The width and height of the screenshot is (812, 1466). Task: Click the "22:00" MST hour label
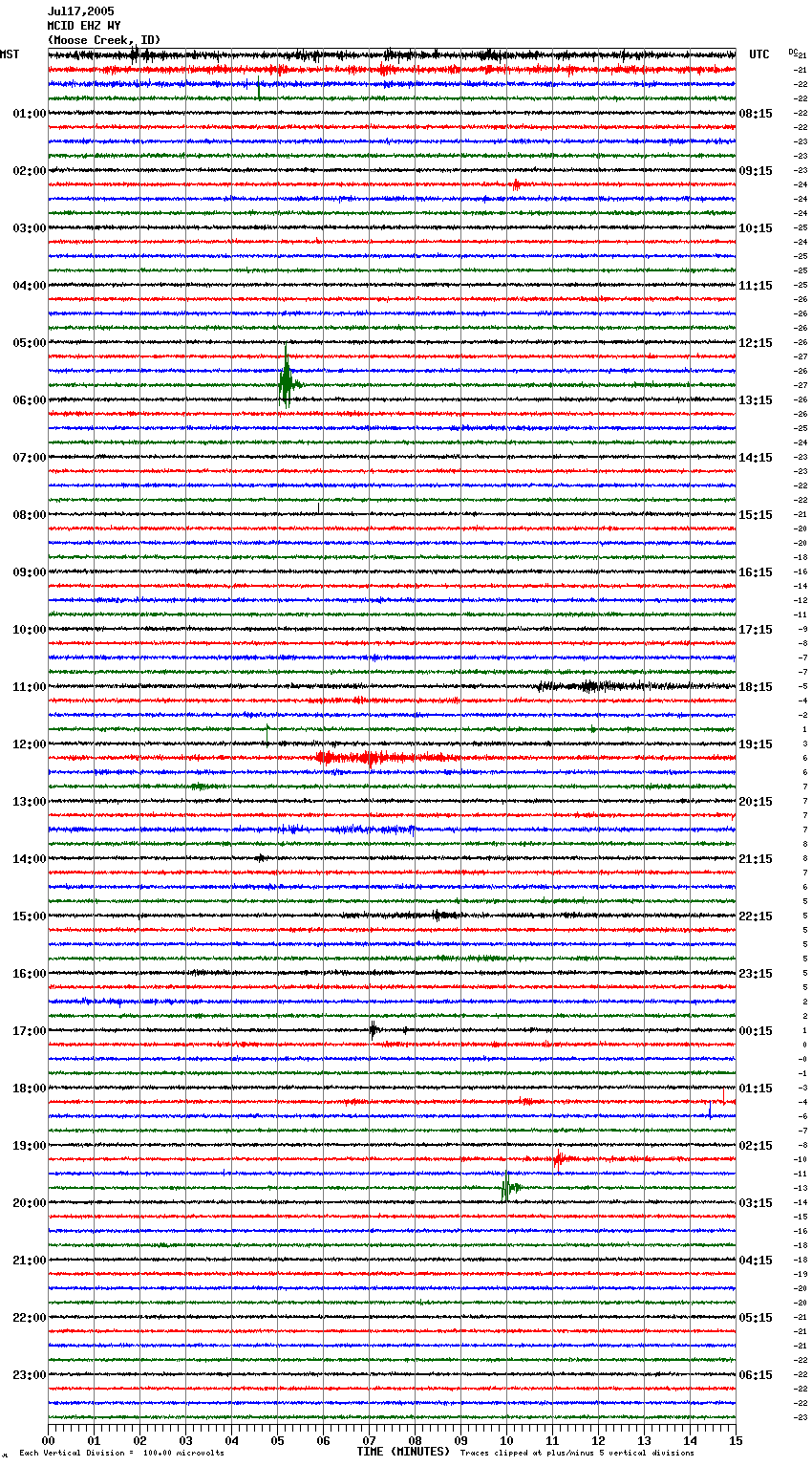[30, 1318]
